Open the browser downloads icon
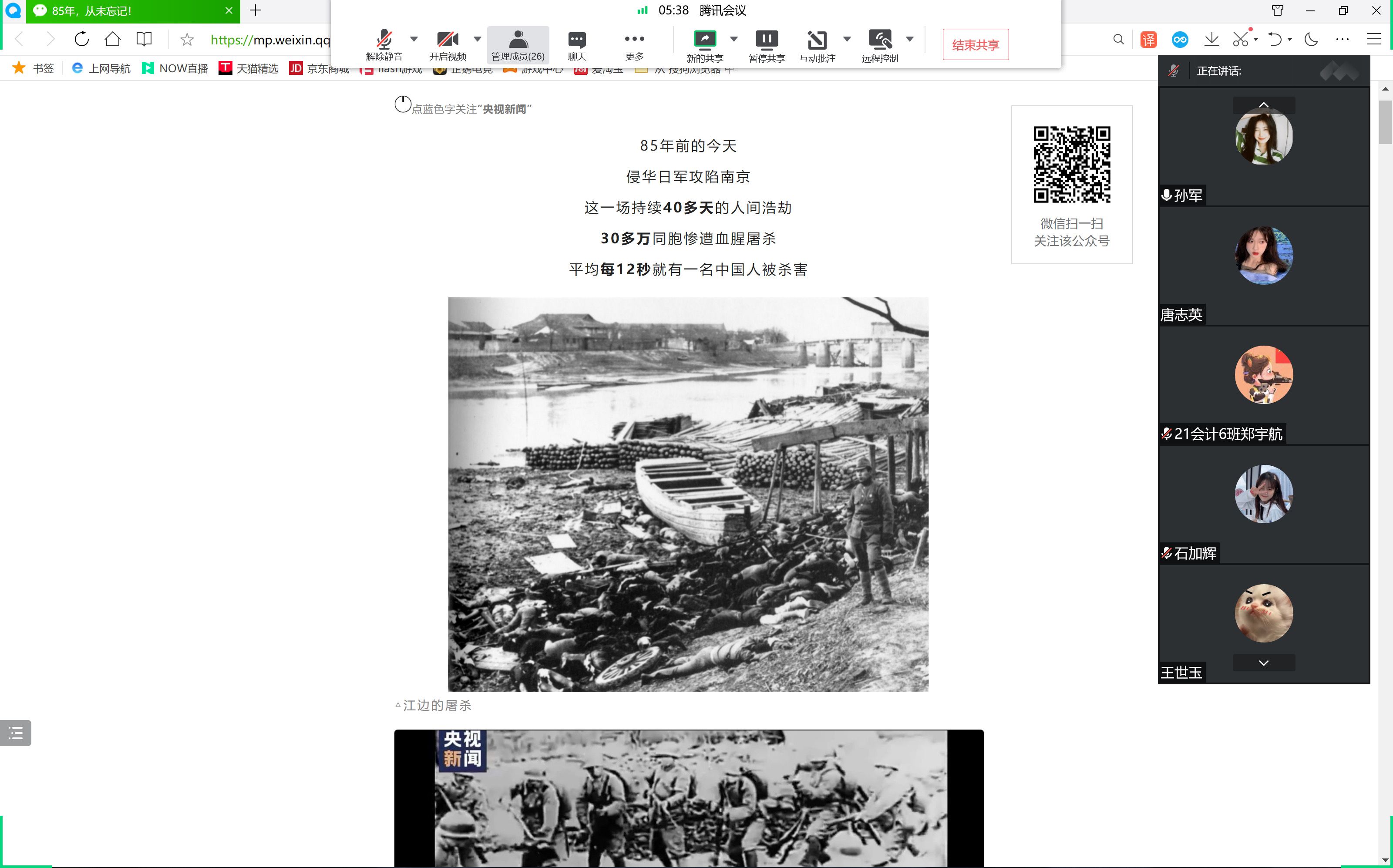This screenshot has height=868, width=1393. click(1211, 40)
